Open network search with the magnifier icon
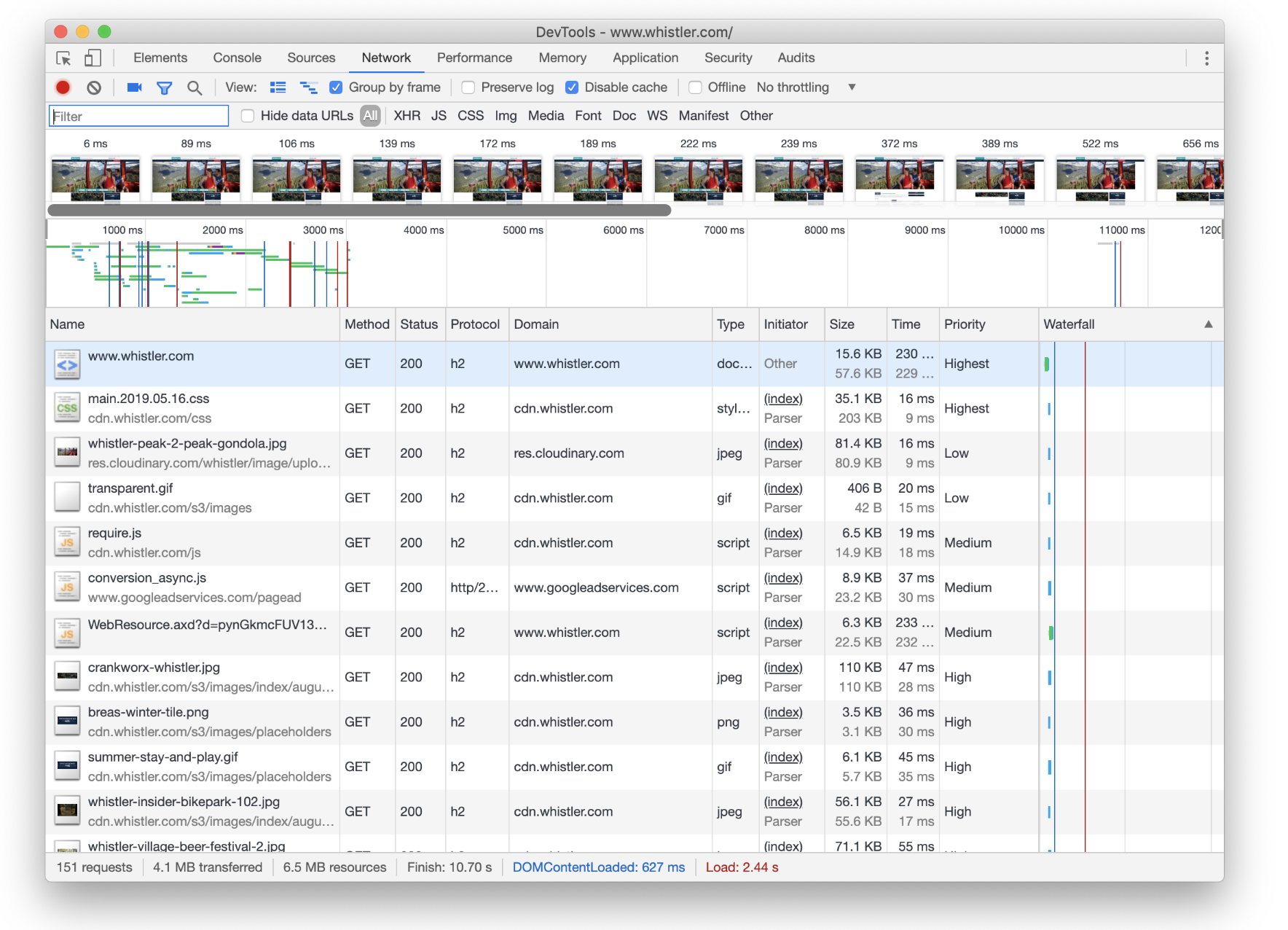Image resolution: width=1288 pixels, height=930 pixels. point(195,87)
